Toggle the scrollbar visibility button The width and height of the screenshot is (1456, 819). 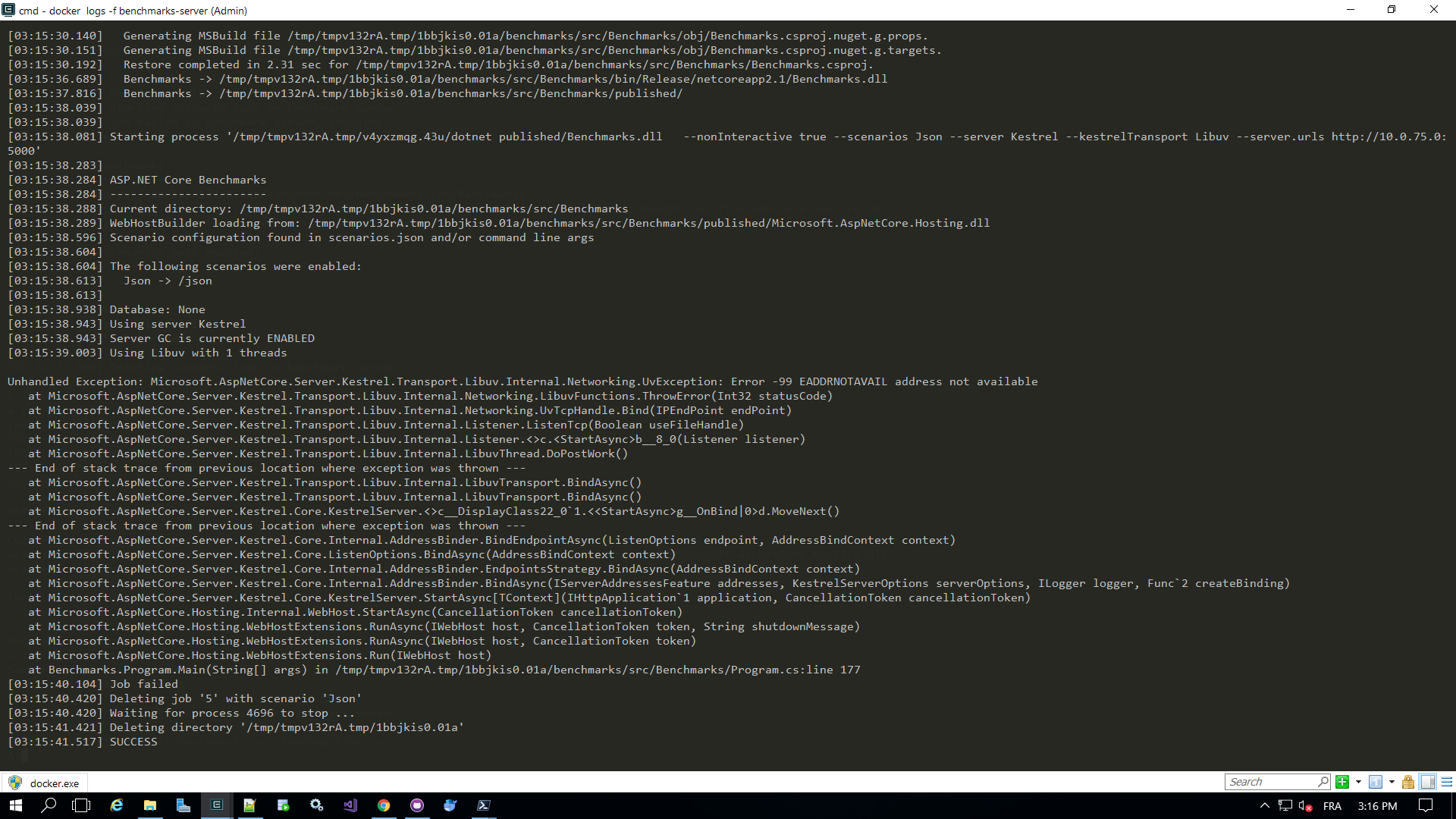point(1427,782)
